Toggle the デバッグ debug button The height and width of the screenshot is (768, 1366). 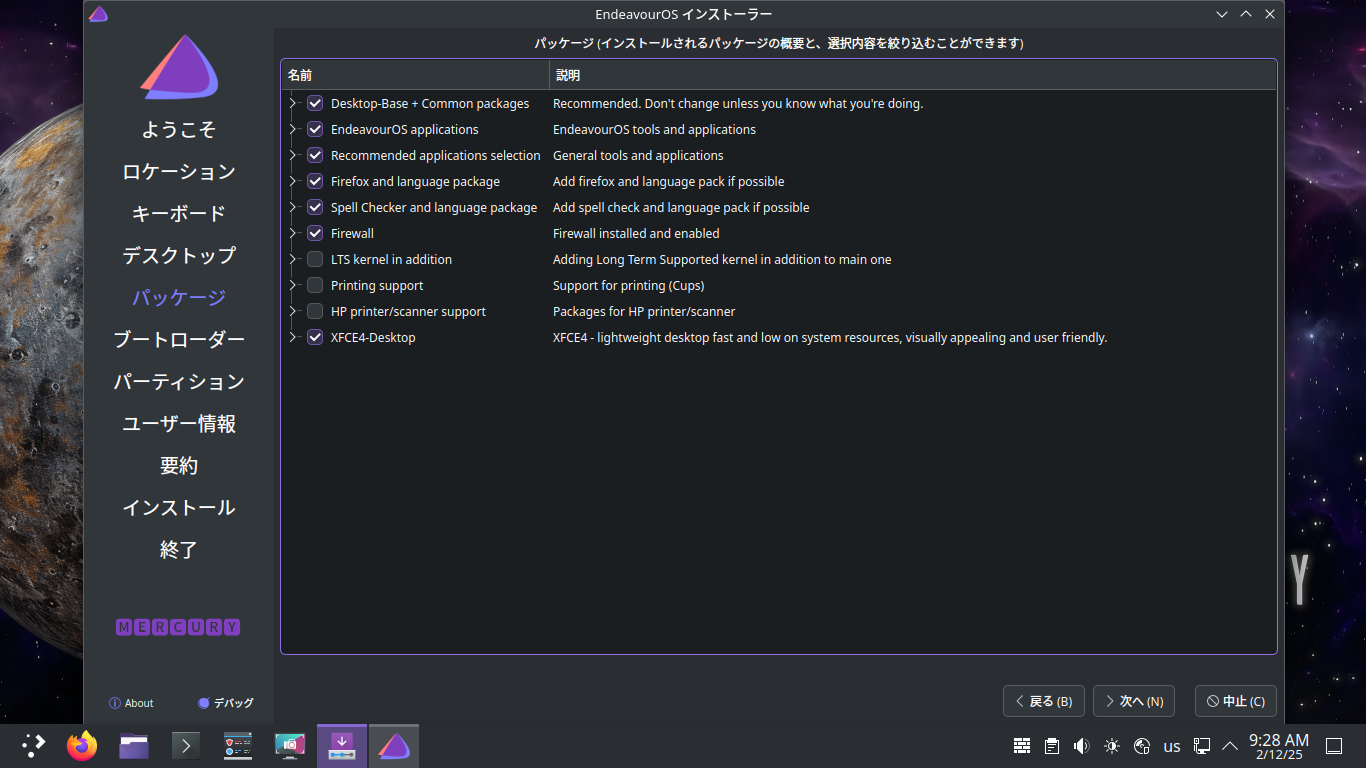(x=226, y=703)
